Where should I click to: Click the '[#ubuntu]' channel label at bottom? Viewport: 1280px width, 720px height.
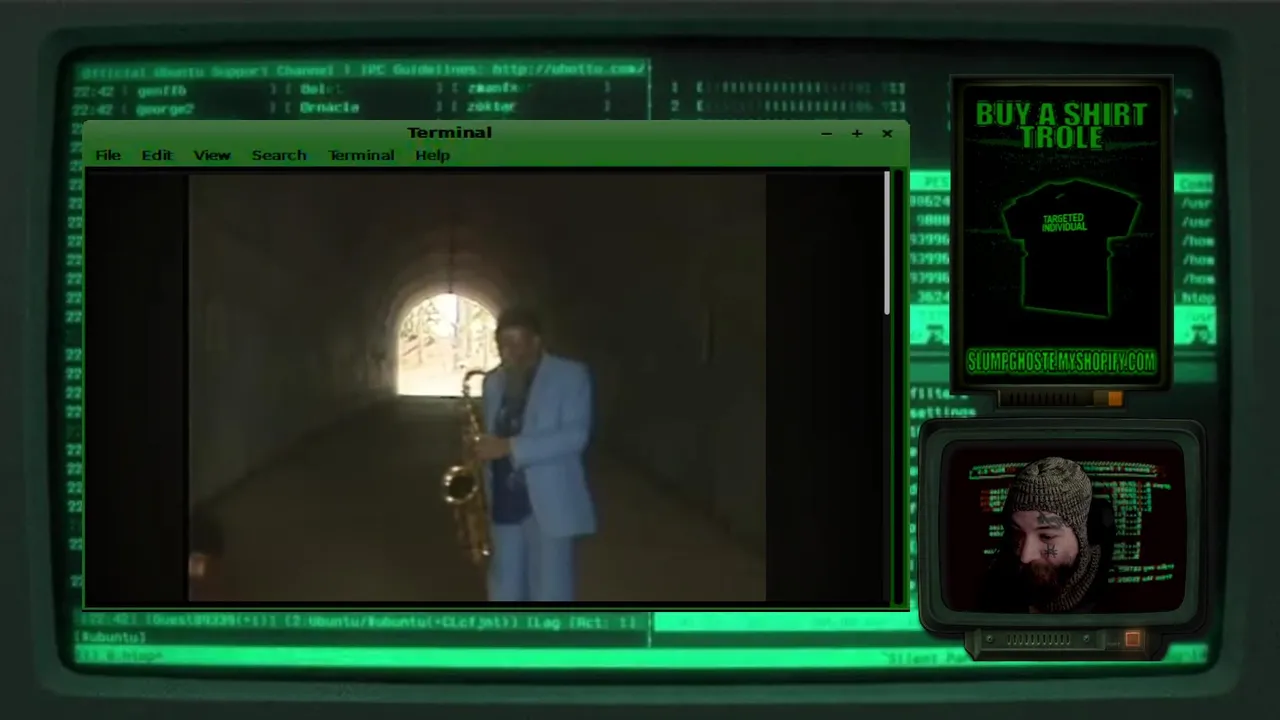click(x=111, y=637)
